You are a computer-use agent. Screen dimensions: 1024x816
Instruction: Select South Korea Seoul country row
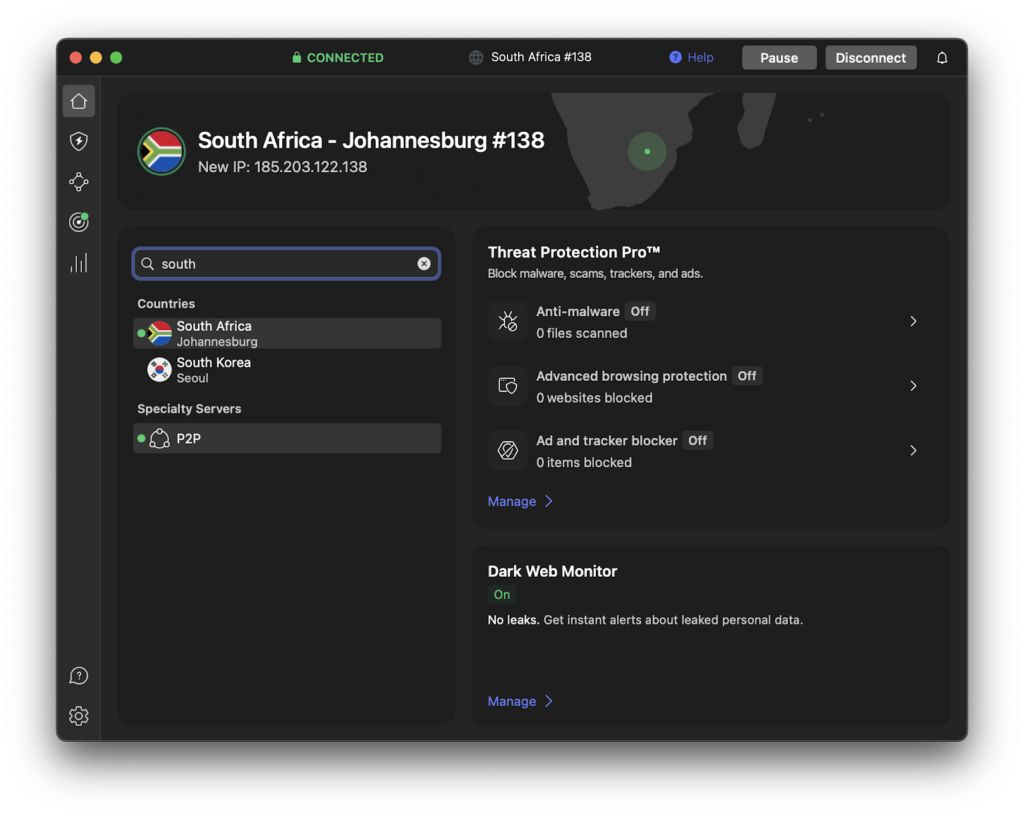287,370
